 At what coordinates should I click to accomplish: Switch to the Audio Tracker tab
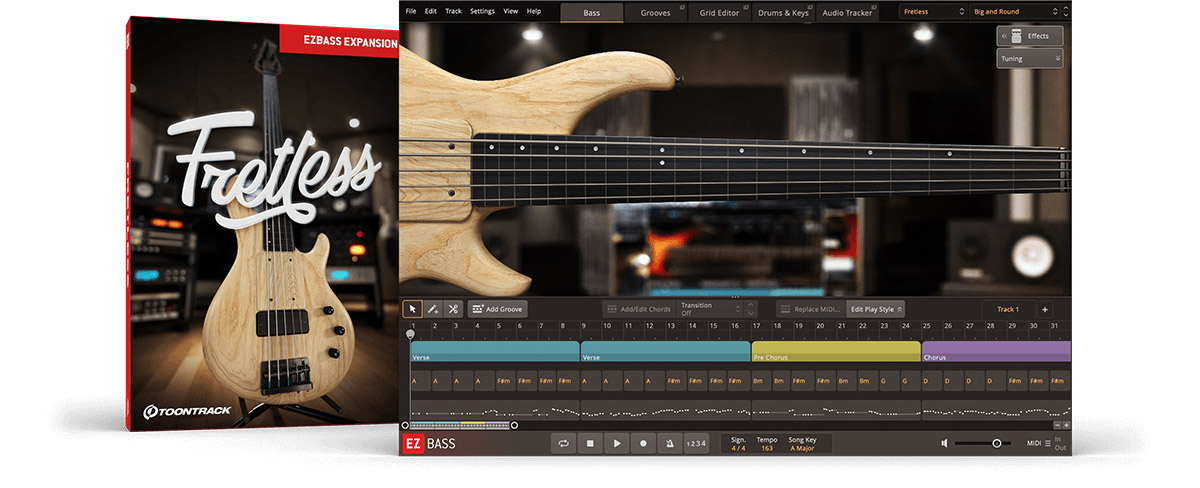pyautogui.click(x=846, y=12)
